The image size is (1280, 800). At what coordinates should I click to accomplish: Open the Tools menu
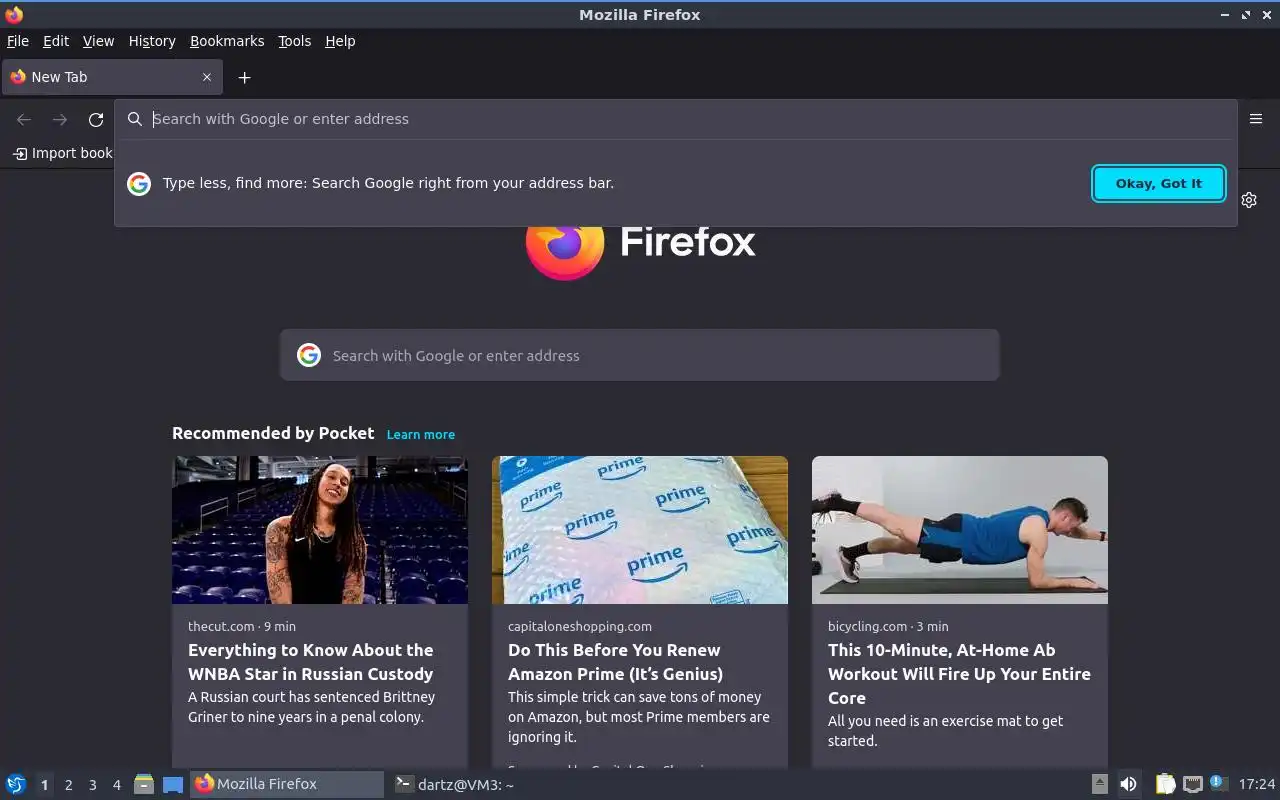pyautogui.click(x=295, y=41)
